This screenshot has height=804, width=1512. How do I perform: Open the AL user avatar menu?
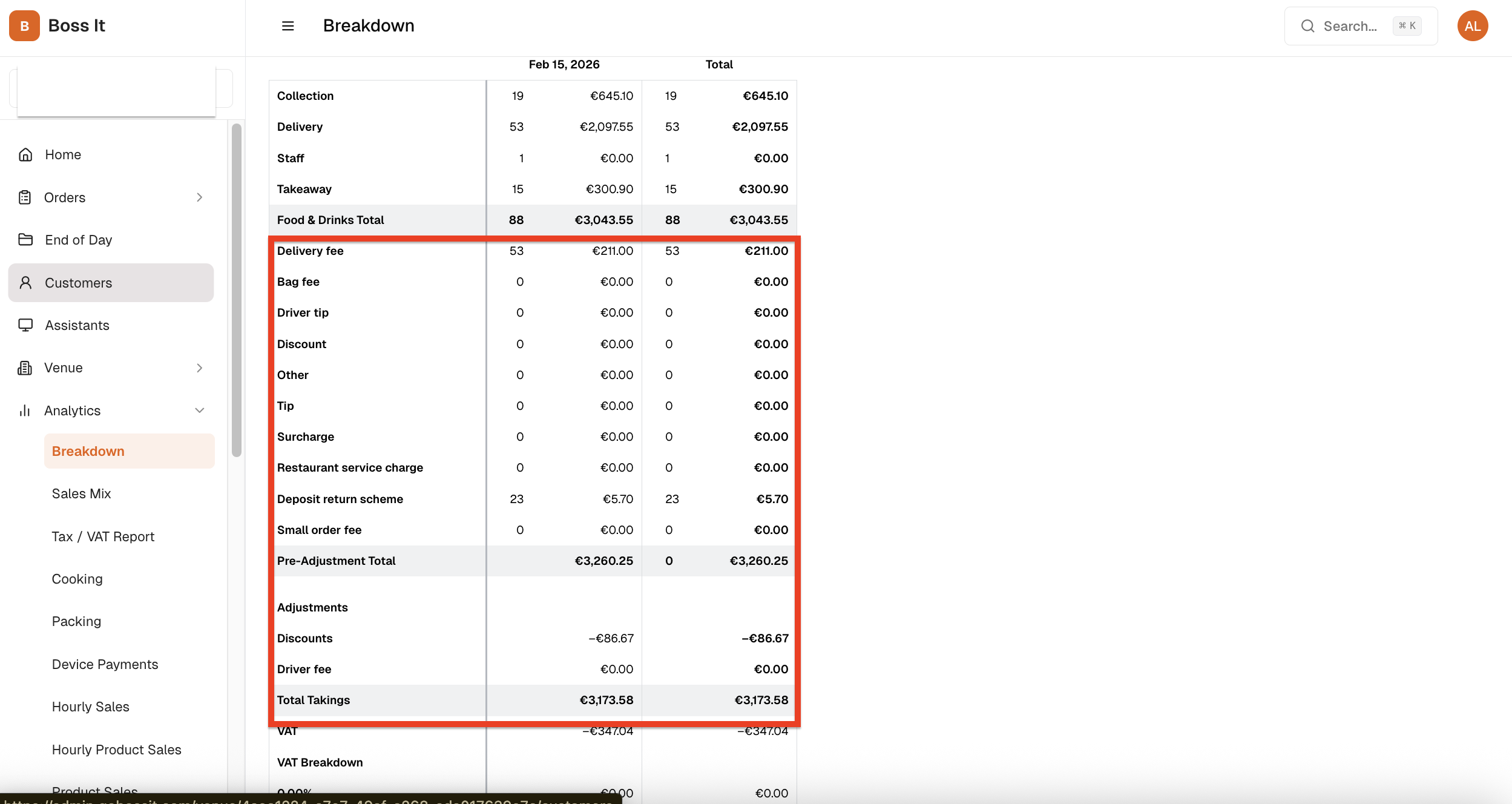[x=1472, y=26]
